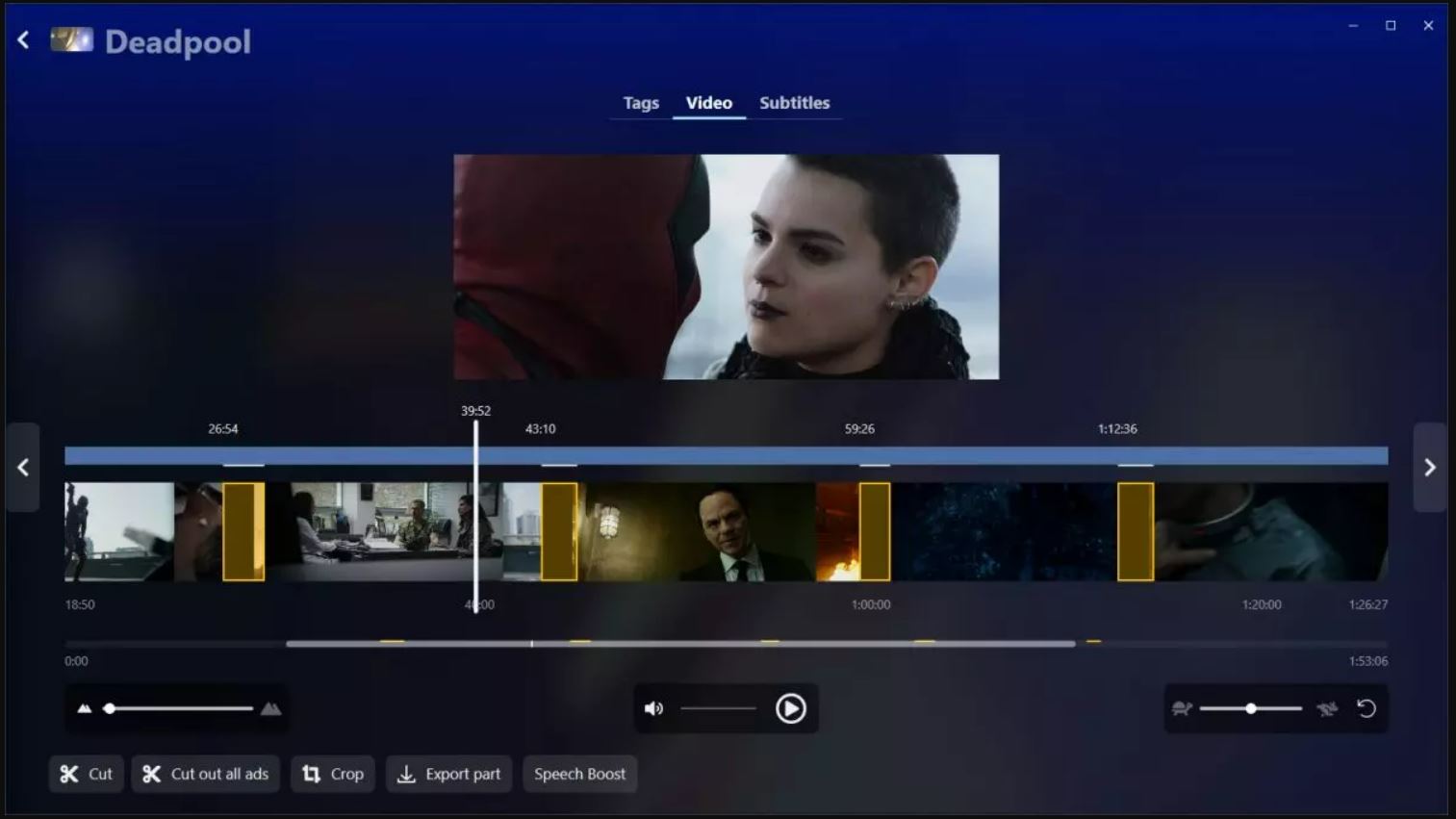This screenshot has width=1456, height=819.
Task: Reset the playback speed
Action: [1367, 709]
